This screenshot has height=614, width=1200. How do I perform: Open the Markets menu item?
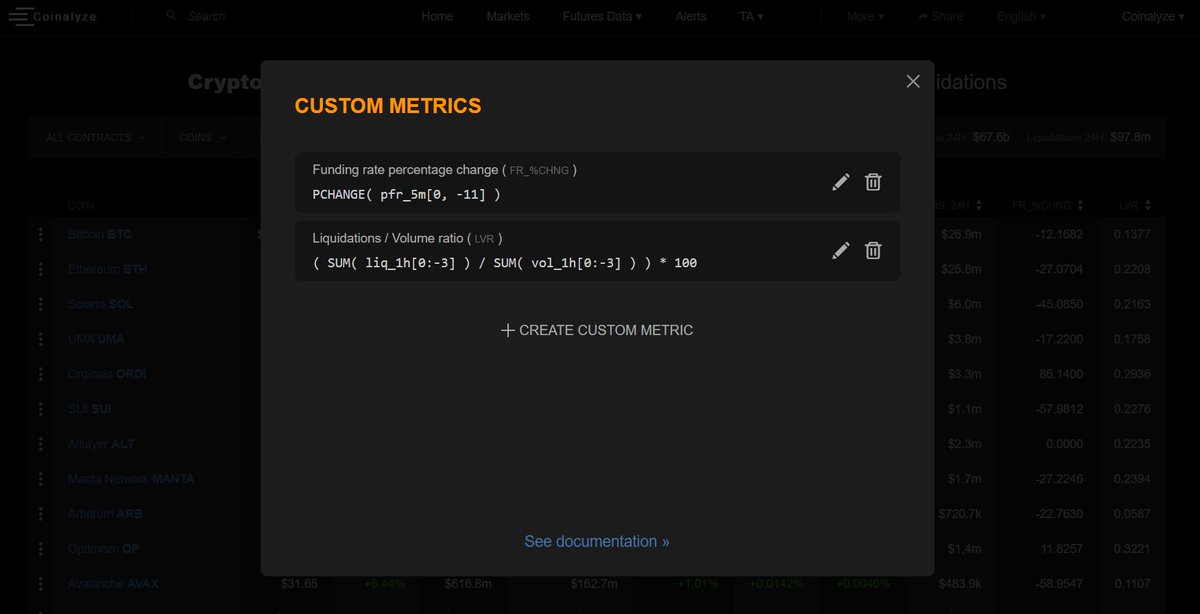pyautogui.click(x=508, y=16)
